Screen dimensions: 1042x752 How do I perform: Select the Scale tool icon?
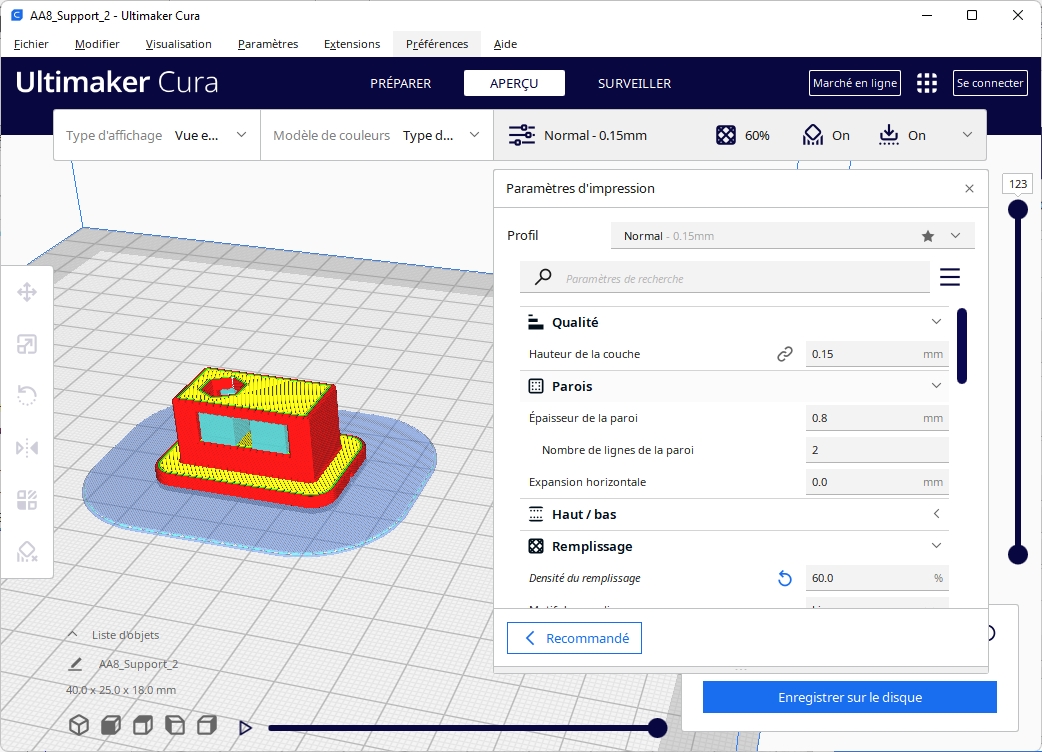(x=27, y=345)
